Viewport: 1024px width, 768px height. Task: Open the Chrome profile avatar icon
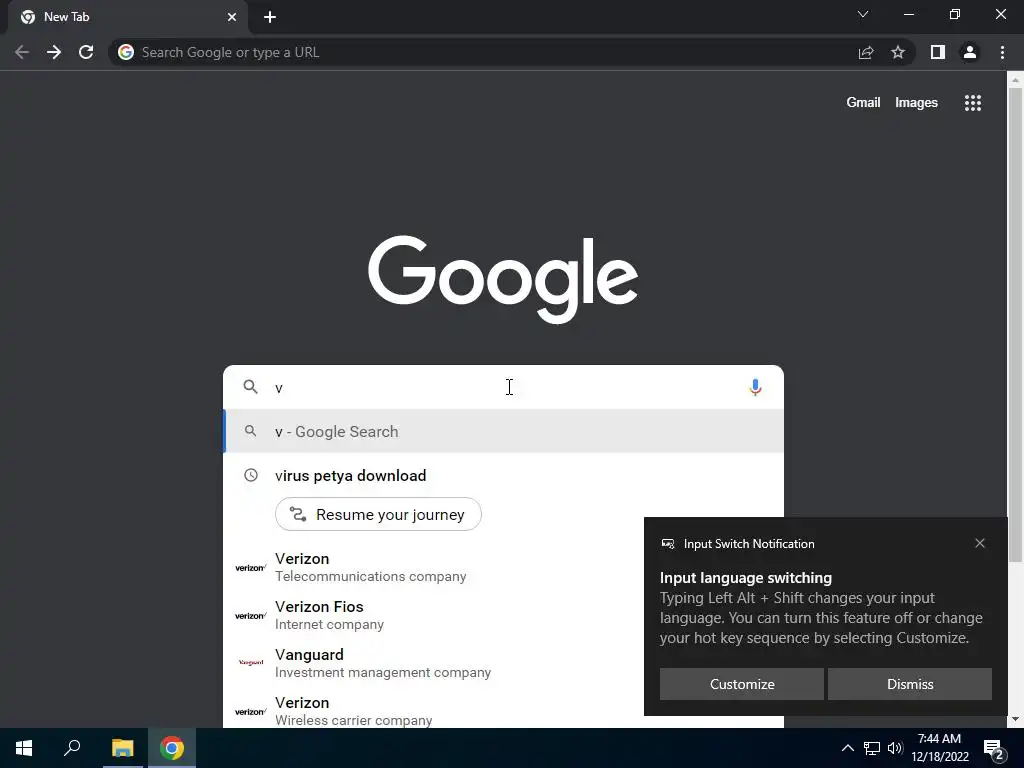pyautogui.click(x=970, y=52)
